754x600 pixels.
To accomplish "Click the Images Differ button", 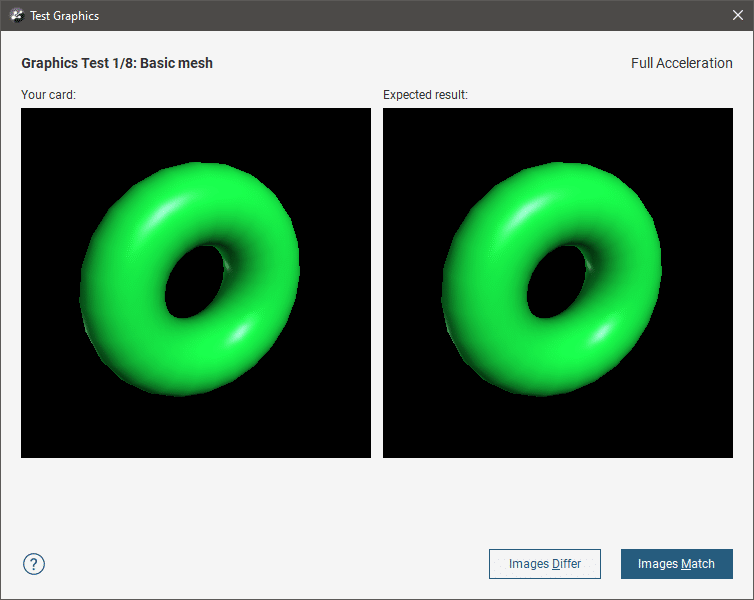I will 545,563.
